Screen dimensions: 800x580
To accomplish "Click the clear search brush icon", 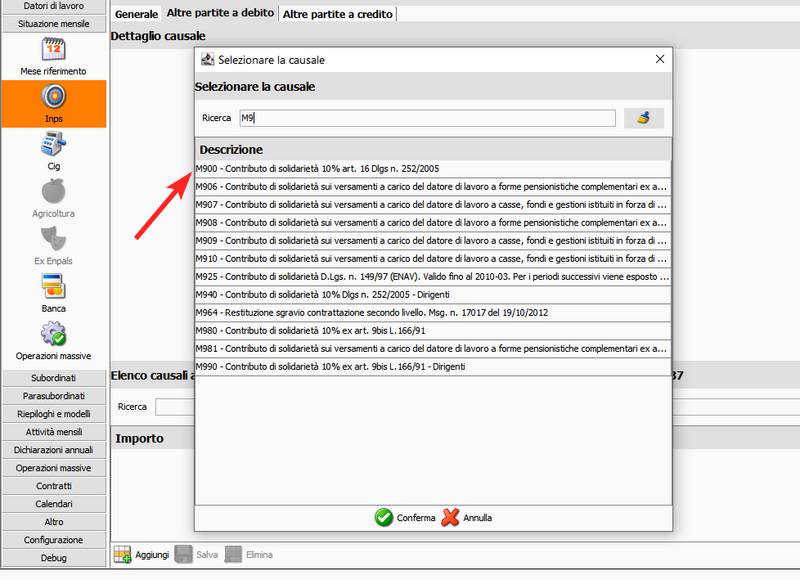I will 644,118.
